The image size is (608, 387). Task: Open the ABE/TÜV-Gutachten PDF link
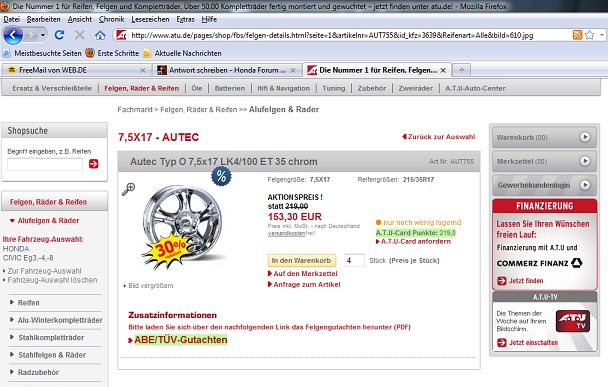click(181, 340)
